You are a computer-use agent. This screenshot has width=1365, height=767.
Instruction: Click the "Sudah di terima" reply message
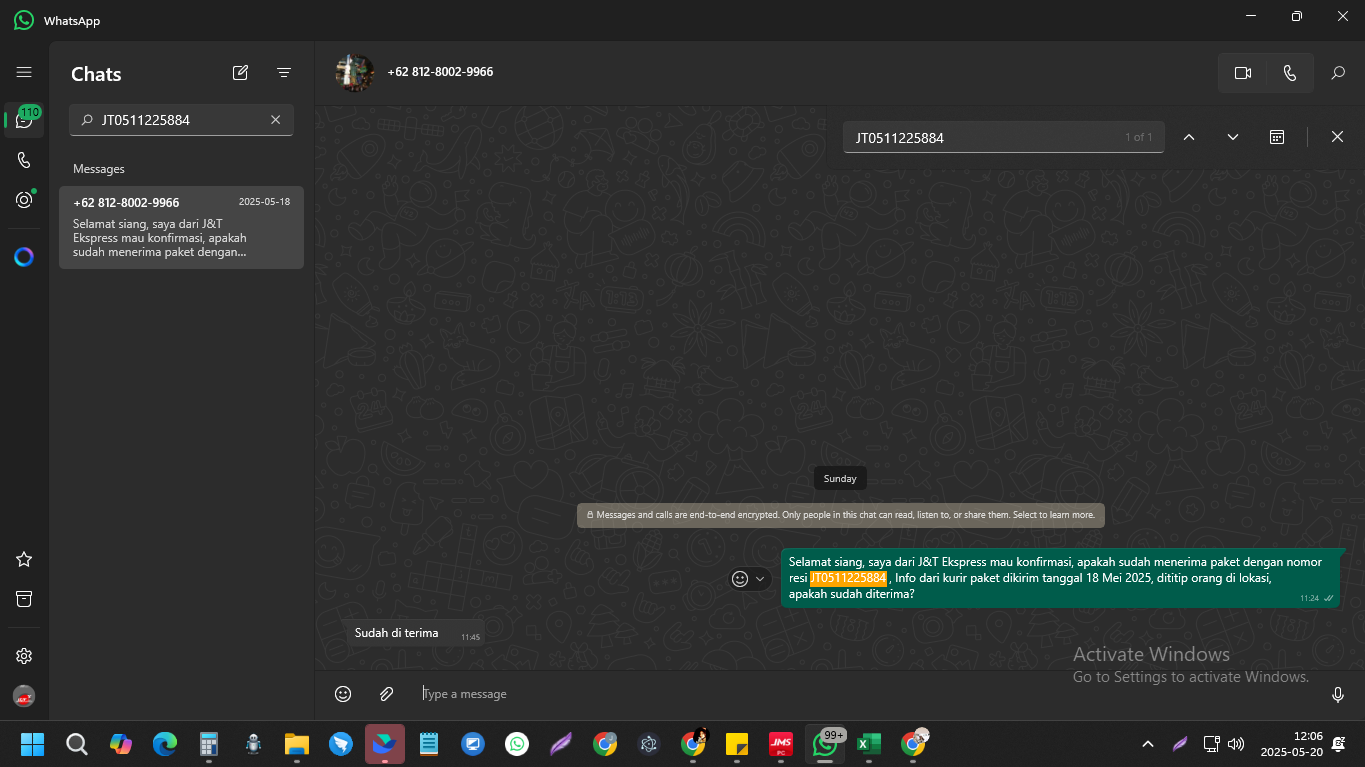pyautogui.click(x=416, y=633)
